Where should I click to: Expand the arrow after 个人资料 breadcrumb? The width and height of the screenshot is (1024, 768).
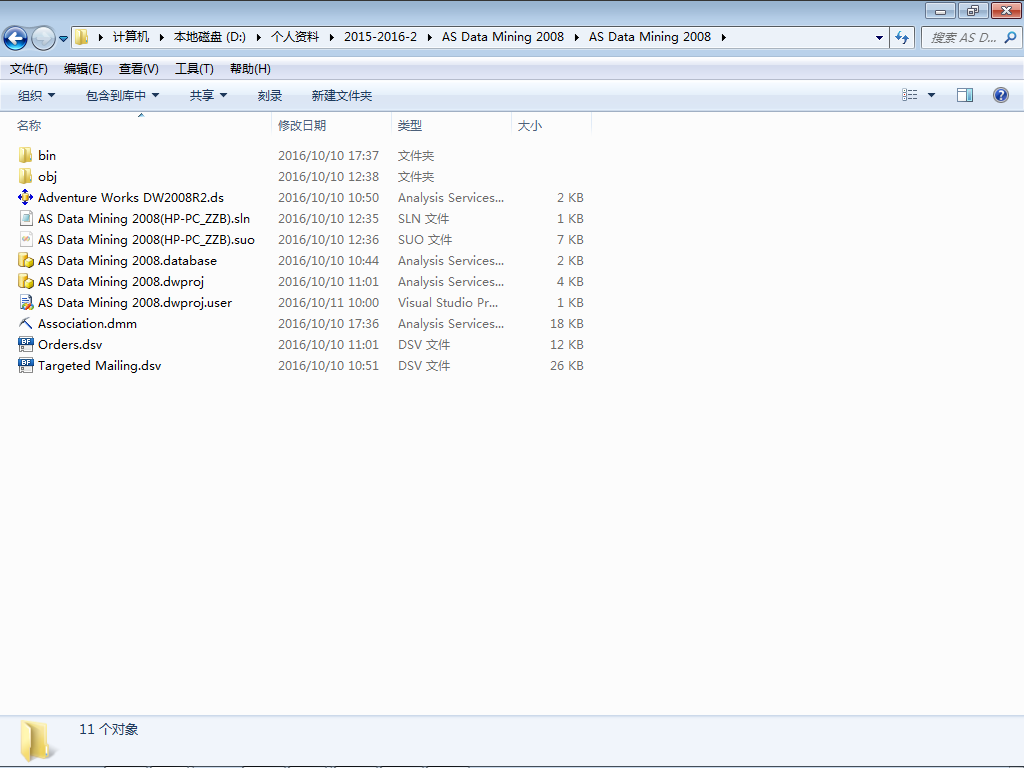click(332, 37)
